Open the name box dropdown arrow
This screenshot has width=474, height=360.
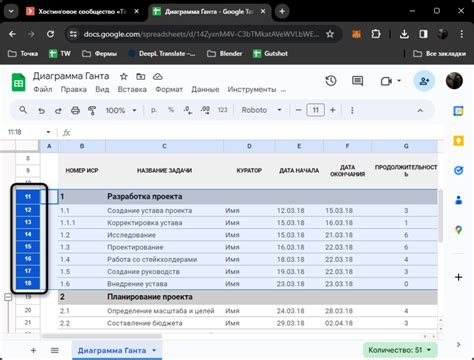pyautogui.click(x=48, y=132)
